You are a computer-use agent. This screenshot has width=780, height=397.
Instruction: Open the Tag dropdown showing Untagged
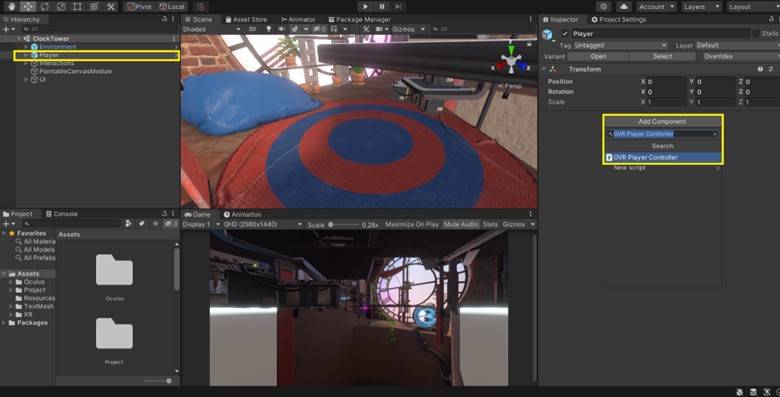tap(620, 45)
